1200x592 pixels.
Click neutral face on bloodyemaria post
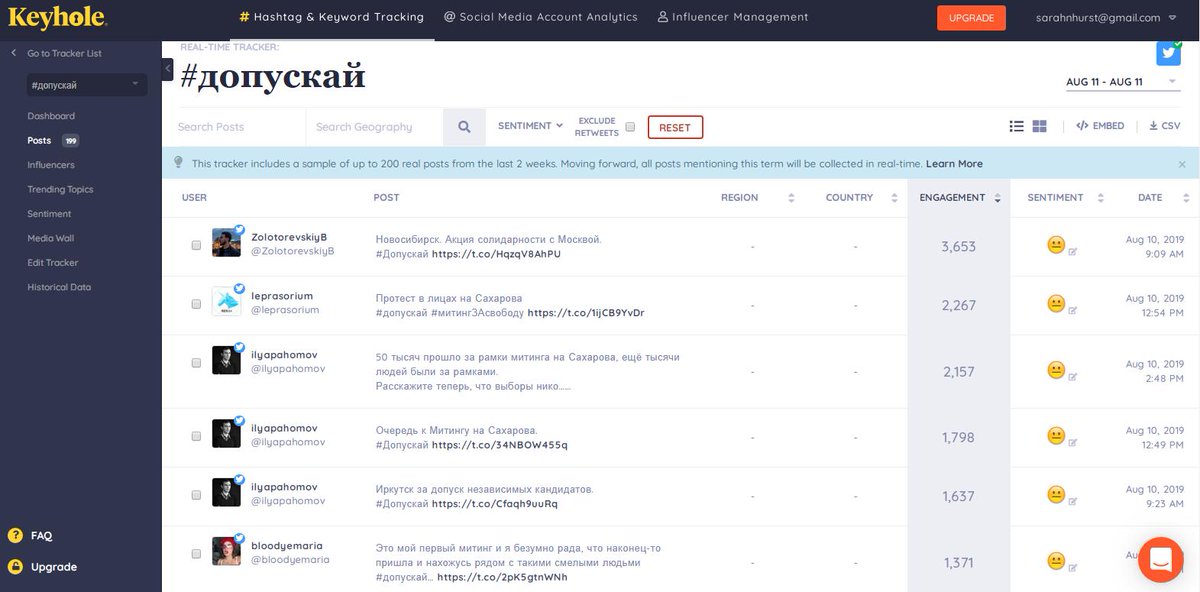[x=1055, y=560]
